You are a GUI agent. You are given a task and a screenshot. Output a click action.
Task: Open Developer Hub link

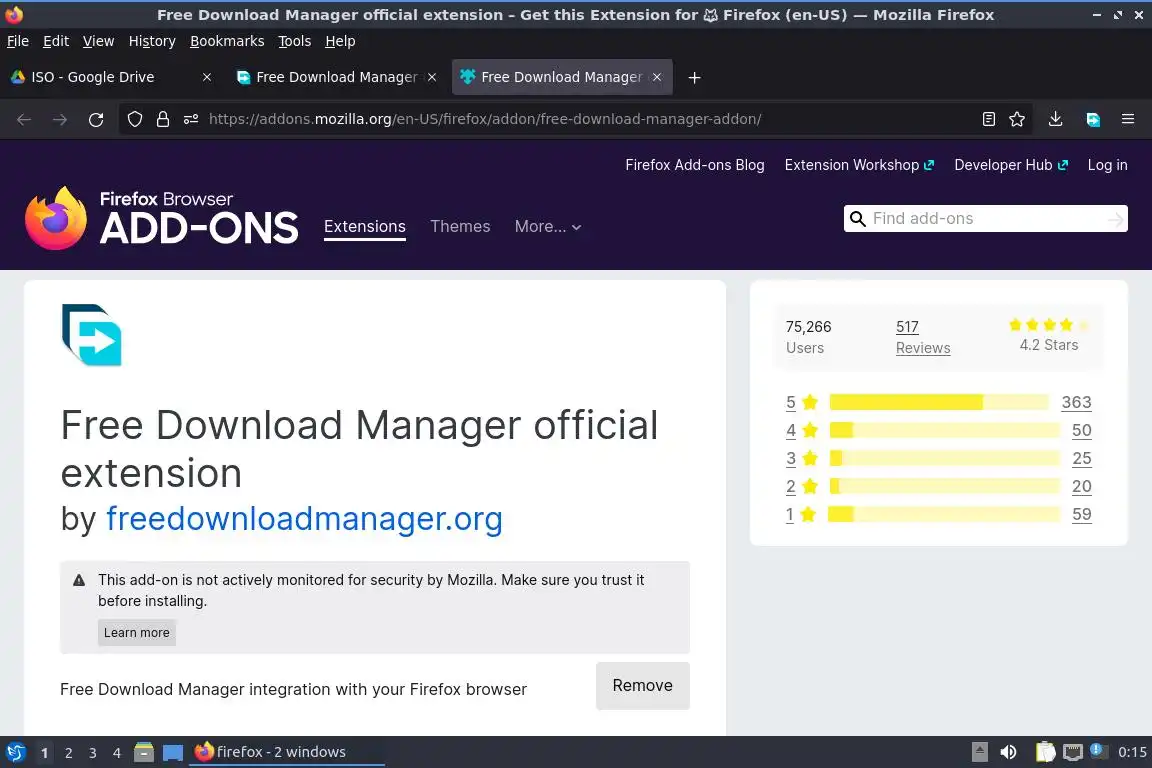(x=1011, y=165)
